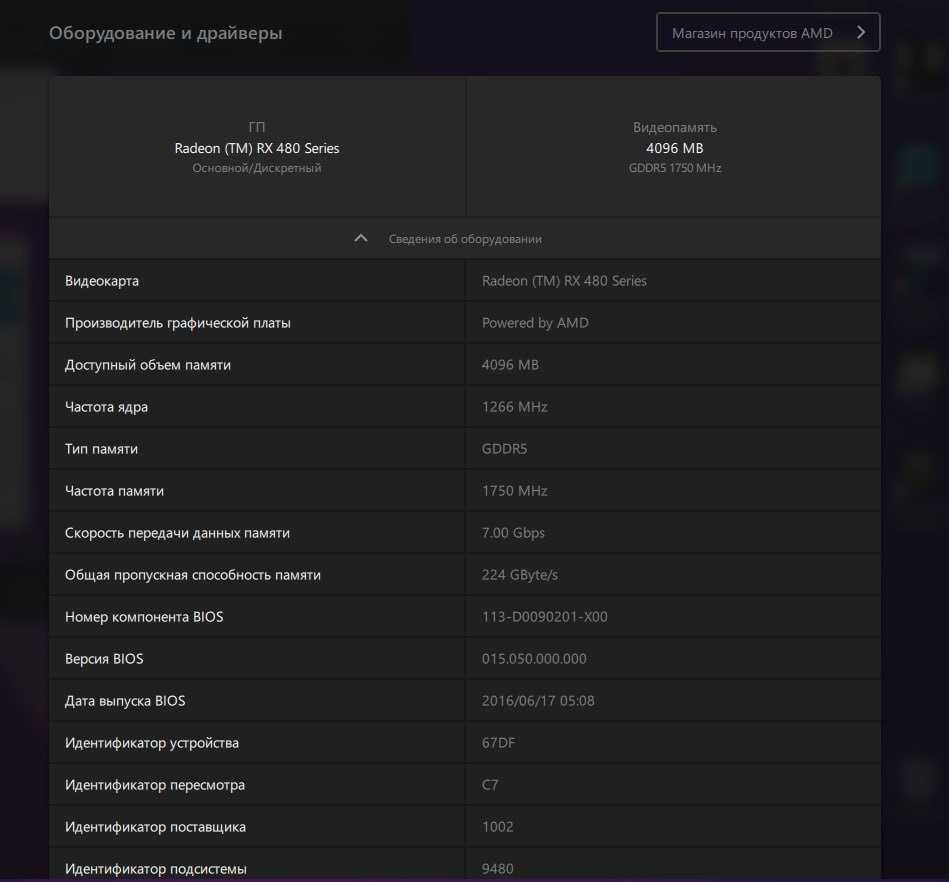Select the ГП Radeon RX 480 Series card
Viewport: 949px width, 882px height.
point(257,147)
